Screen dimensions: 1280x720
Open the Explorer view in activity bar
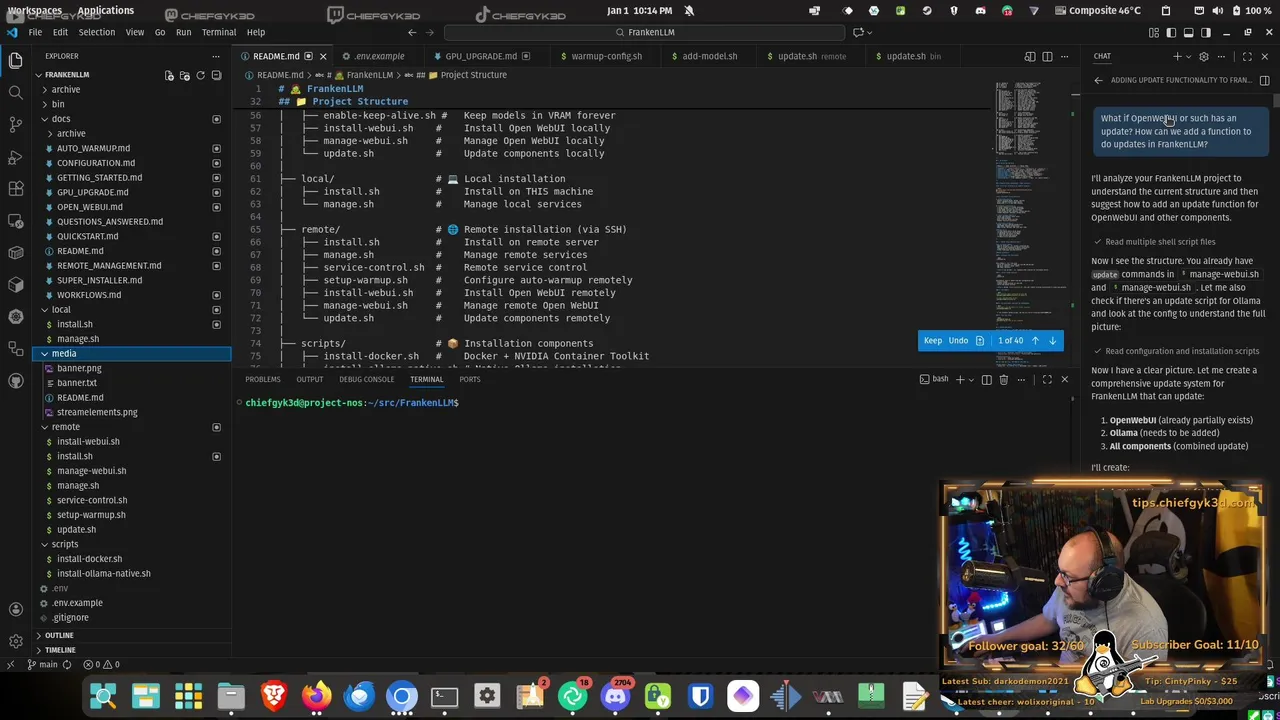point(15,61)
